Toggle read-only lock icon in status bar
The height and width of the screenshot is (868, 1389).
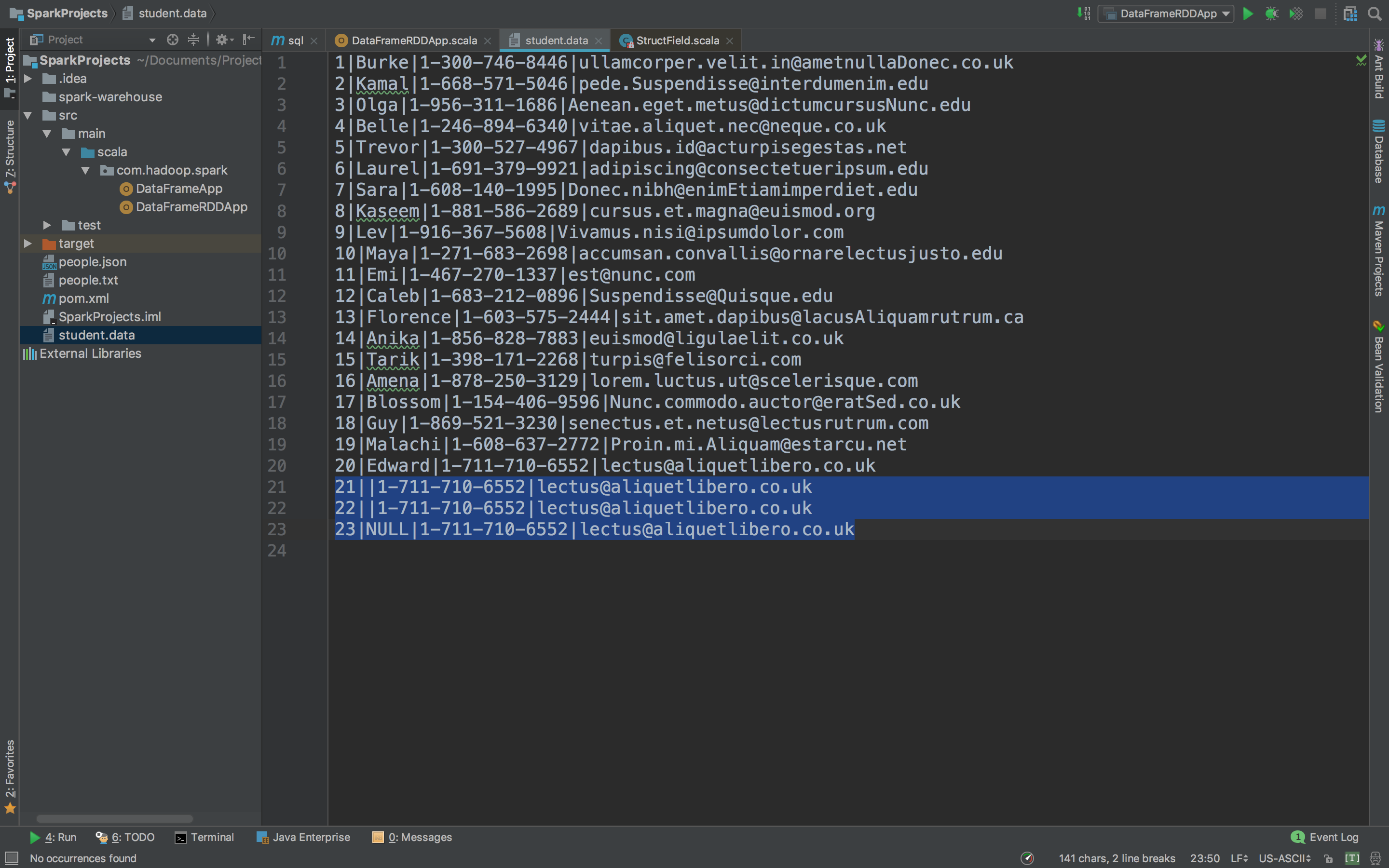click(x=1328, y=858)
